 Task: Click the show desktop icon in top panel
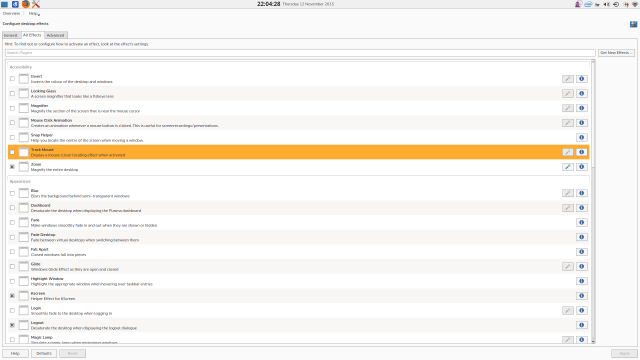(4, 4)
